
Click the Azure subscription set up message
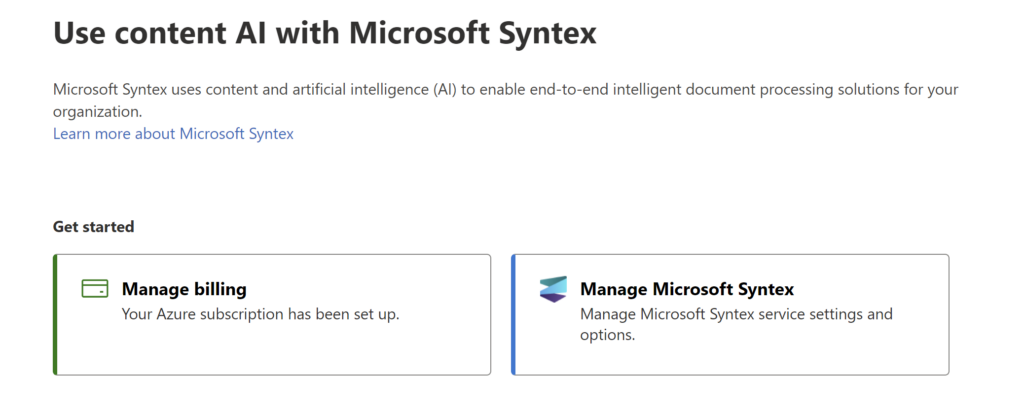click(x=261, y=314)
